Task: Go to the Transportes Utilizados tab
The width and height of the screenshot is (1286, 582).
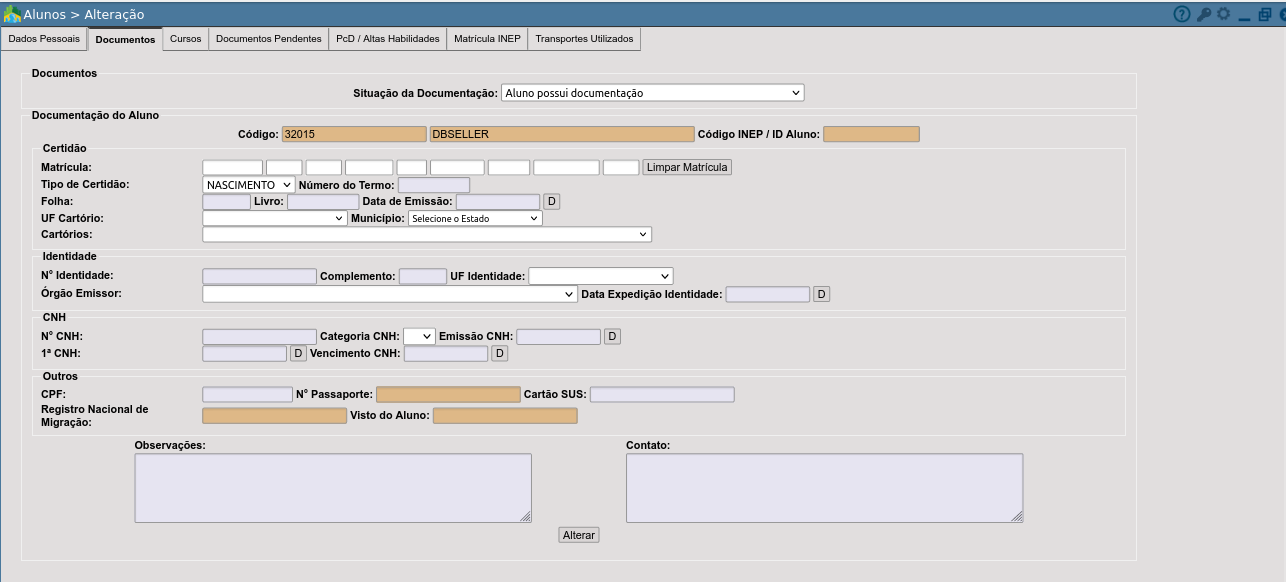Action: click(584, 39)
